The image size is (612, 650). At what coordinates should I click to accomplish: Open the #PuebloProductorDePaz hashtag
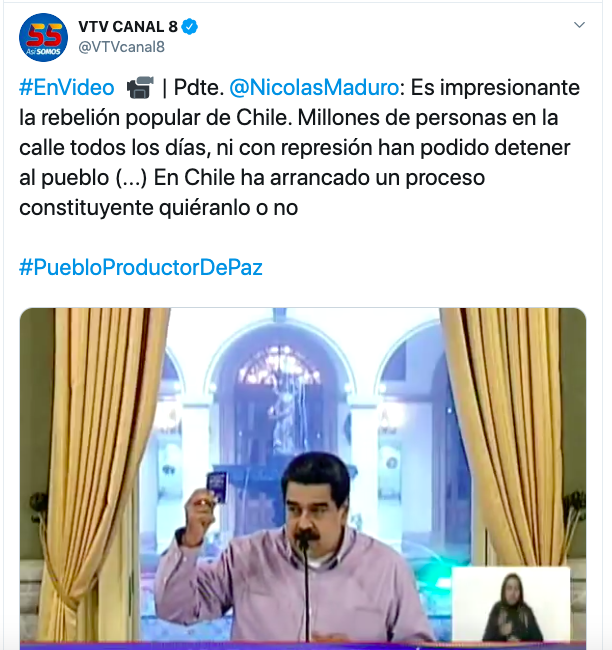pos(141,267)
